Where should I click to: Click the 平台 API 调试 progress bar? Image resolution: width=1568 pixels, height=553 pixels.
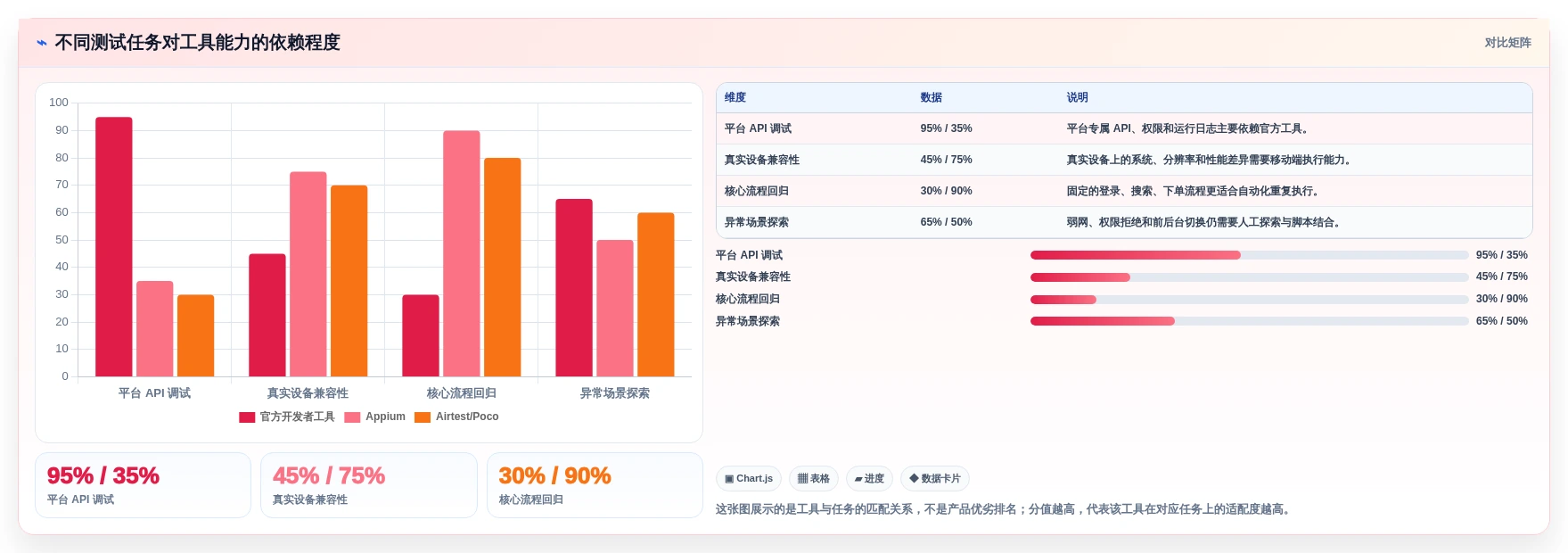coord(1249,255)
